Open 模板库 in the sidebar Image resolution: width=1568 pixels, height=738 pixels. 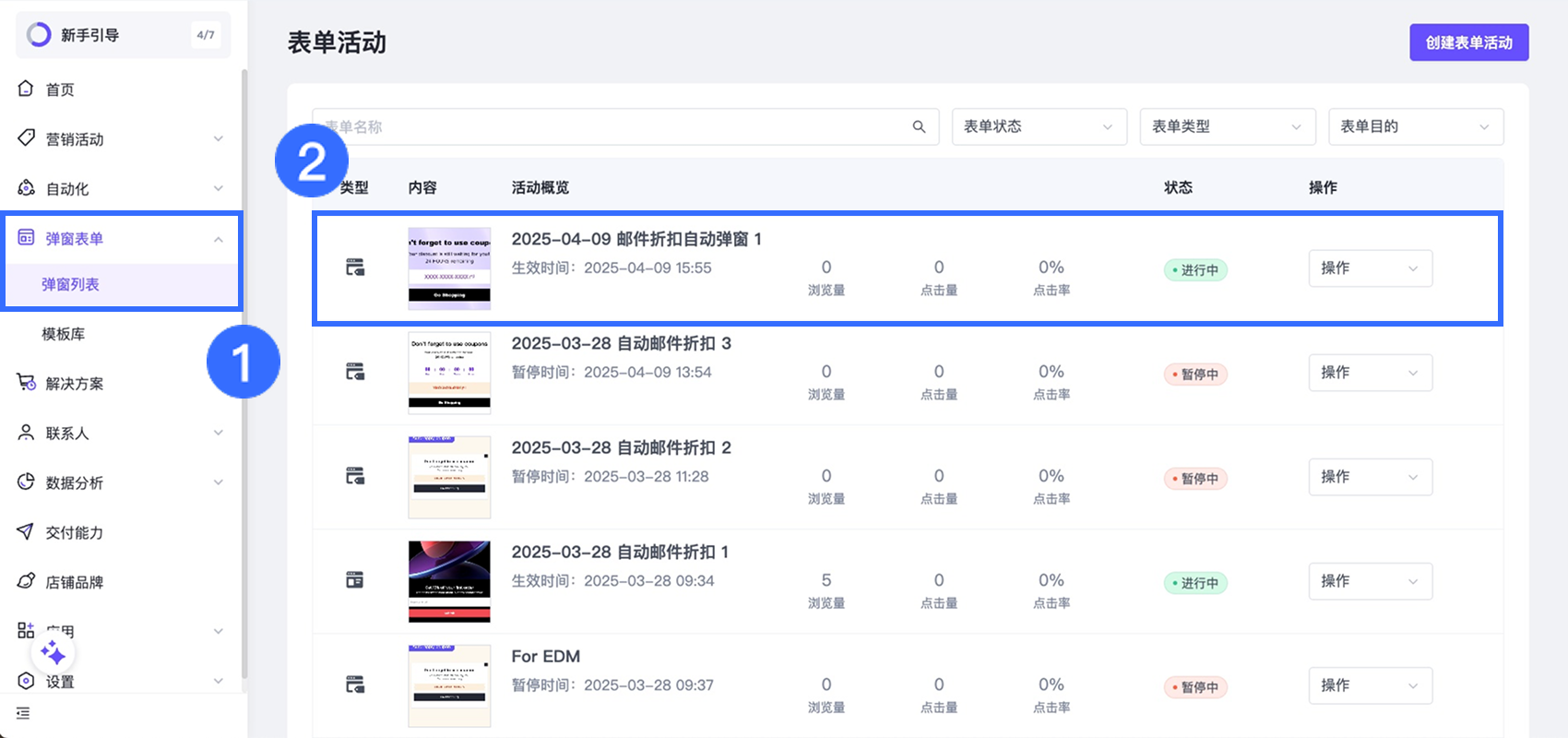pyautogui.click(x=63, y=334)
